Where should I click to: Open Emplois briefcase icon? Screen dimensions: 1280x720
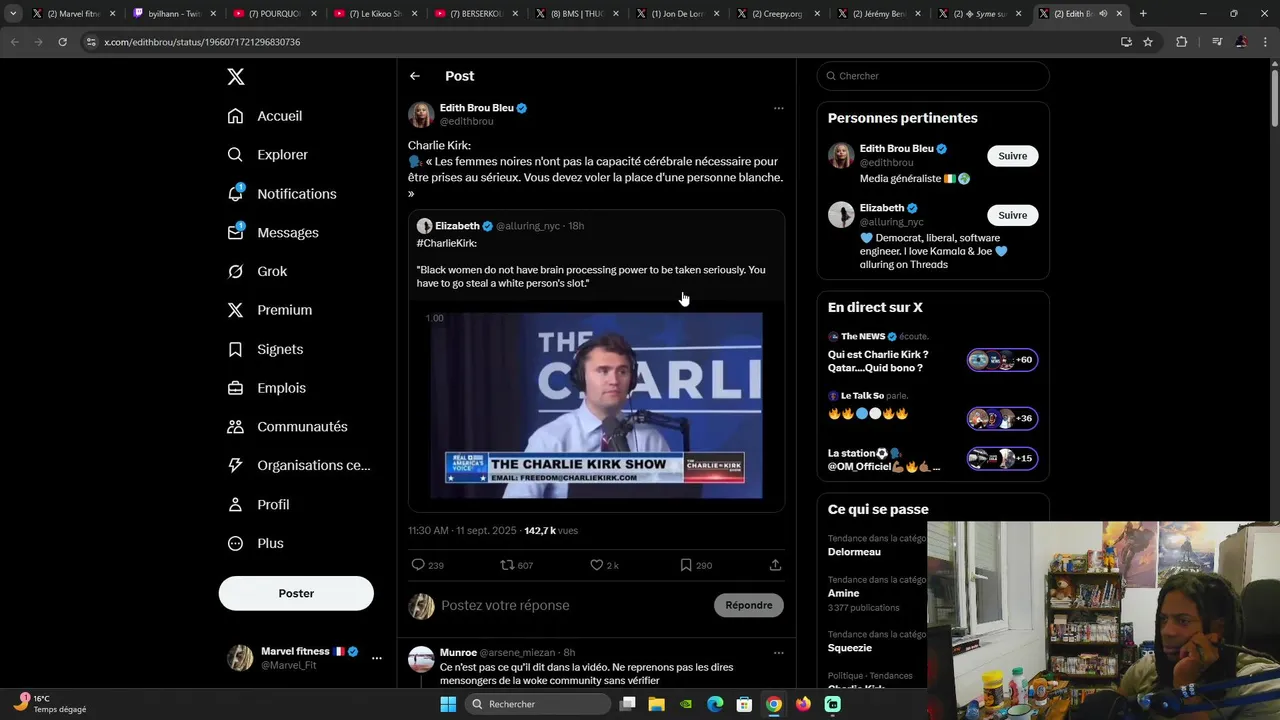click(235, 388)
